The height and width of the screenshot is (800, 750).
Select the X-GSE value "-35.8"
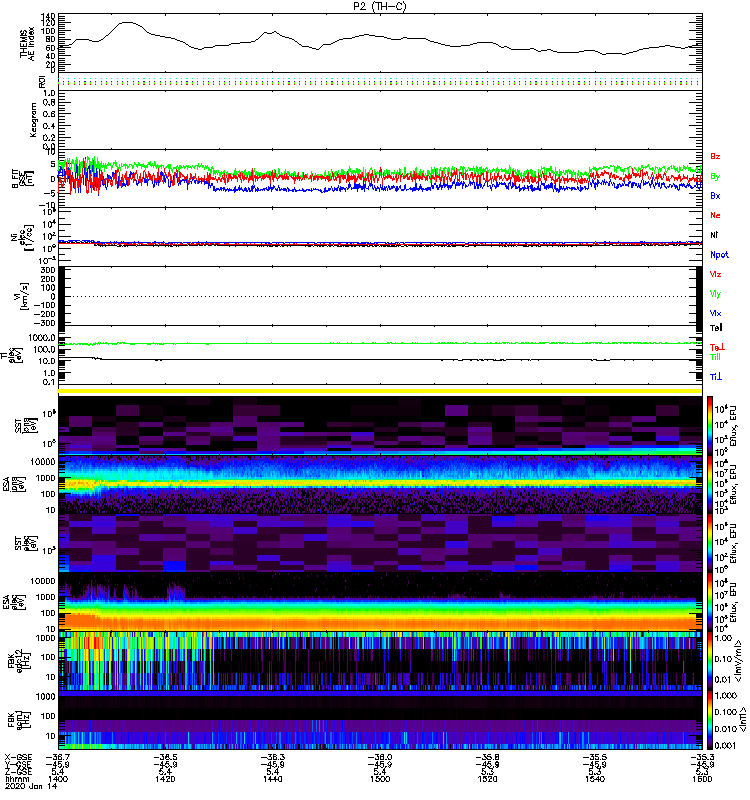(487, 758)
